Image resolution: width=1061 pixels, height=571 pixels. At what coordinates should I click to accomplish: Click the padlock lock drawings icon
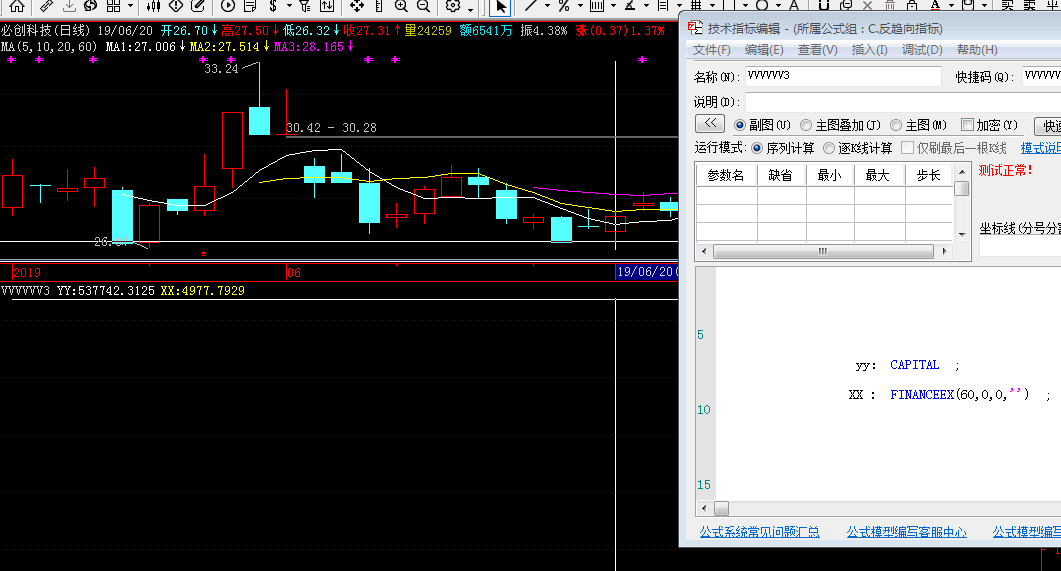911,5
